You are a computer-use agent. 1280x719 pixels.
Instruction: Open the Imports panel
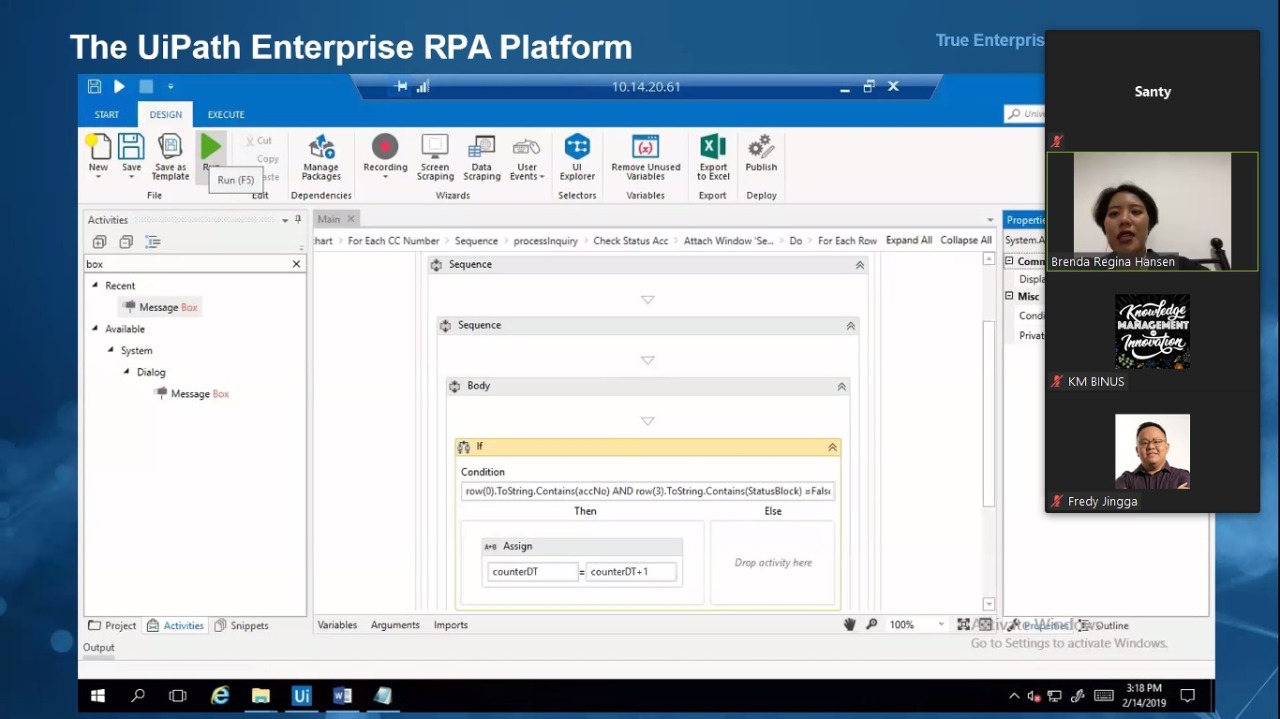[451, 625]
